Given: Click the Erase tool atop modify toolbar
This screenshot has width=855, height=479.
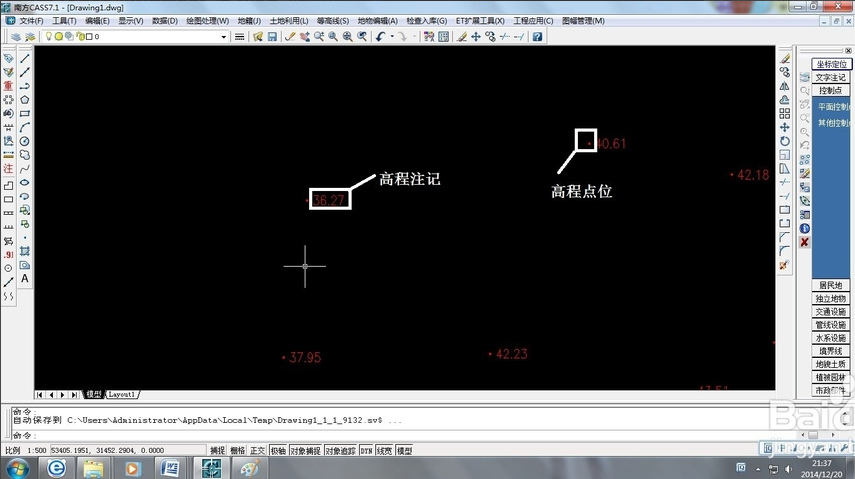Looking at the screenshot, I should pos(784,58).
